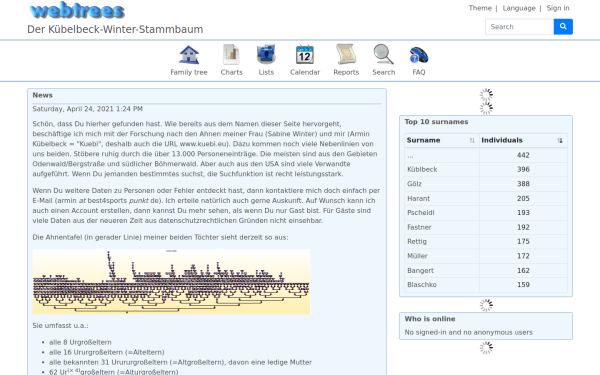Click the 'Top 10 surnames' heading

436,122
